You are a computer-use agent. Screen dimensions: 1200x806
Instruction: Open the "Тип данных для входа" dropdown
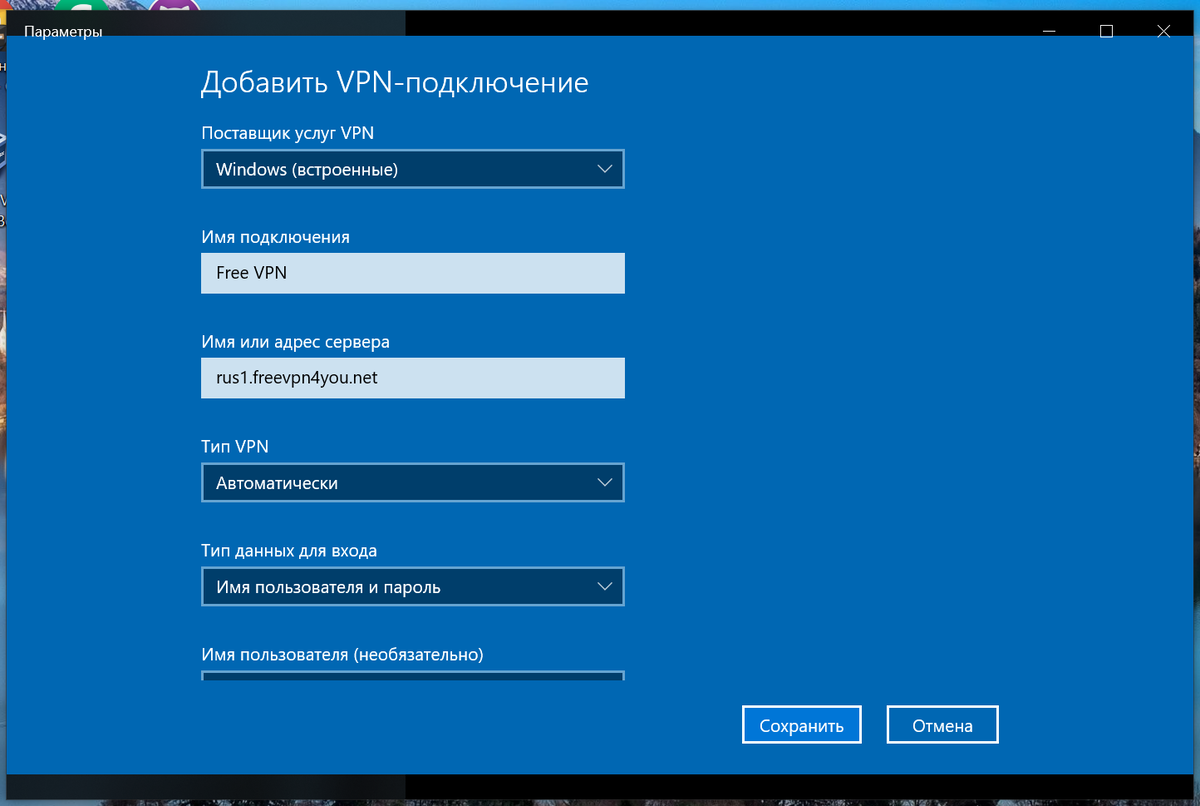(x=412, y=586)
